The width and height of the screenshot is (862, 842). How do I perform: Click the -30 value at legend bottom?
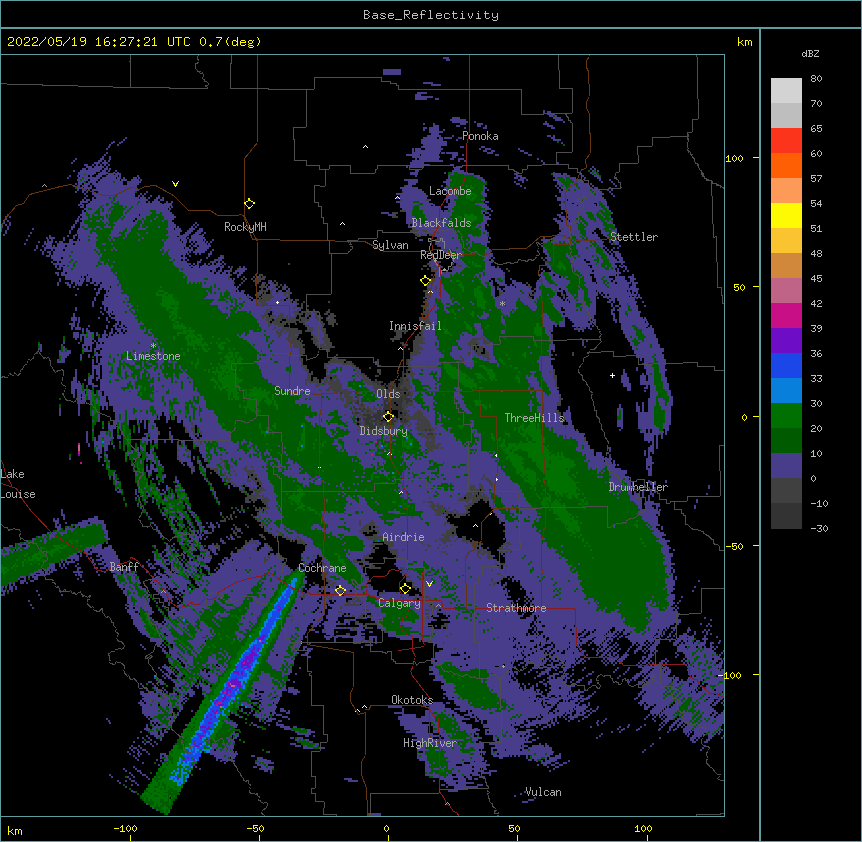819,528
